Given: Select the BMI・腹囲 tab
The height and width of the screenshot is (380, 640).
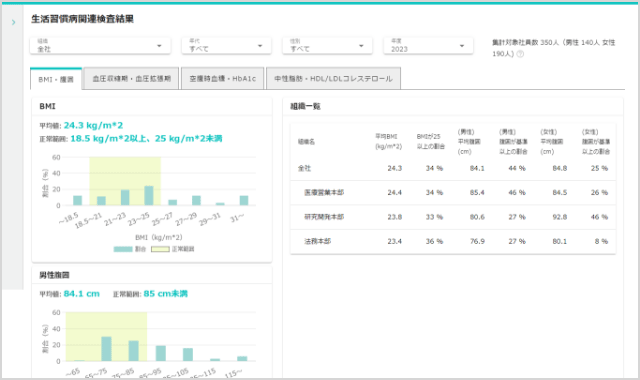Looking at the screenshot, I should tap(56, 79).
